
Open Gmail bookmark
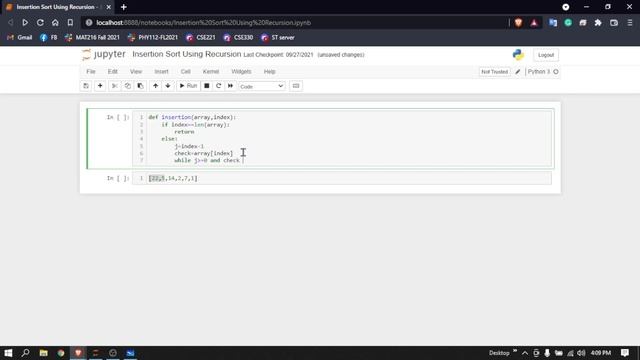click(x=20, y=38)
